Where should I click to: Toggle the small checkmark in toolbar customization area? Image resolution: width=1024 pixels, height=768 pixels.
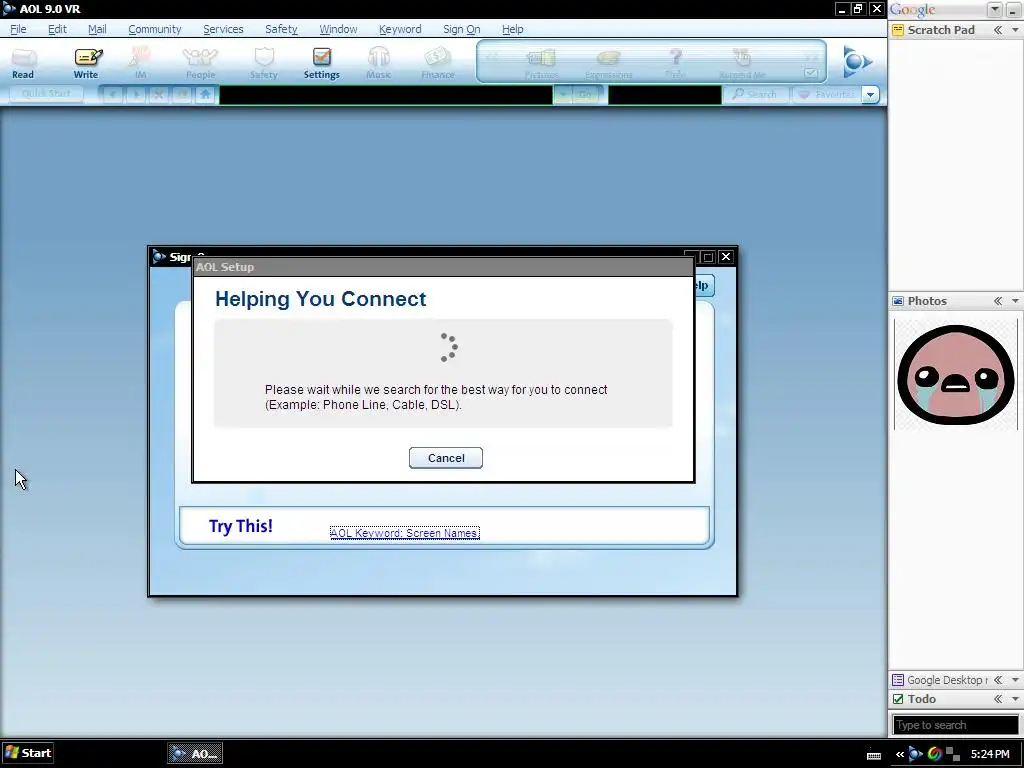(x=811, y=73)
